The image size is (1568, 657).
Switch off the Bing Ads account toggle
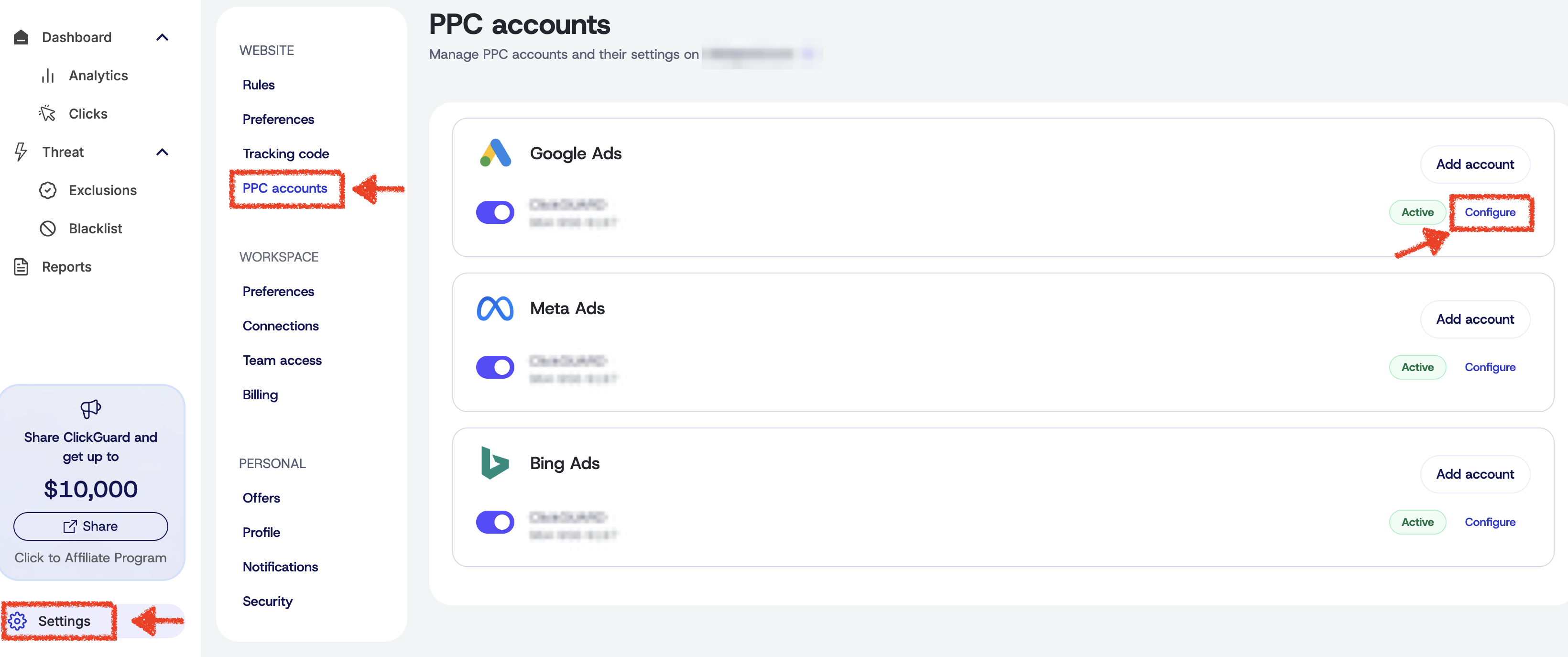[x=495, y=522]
